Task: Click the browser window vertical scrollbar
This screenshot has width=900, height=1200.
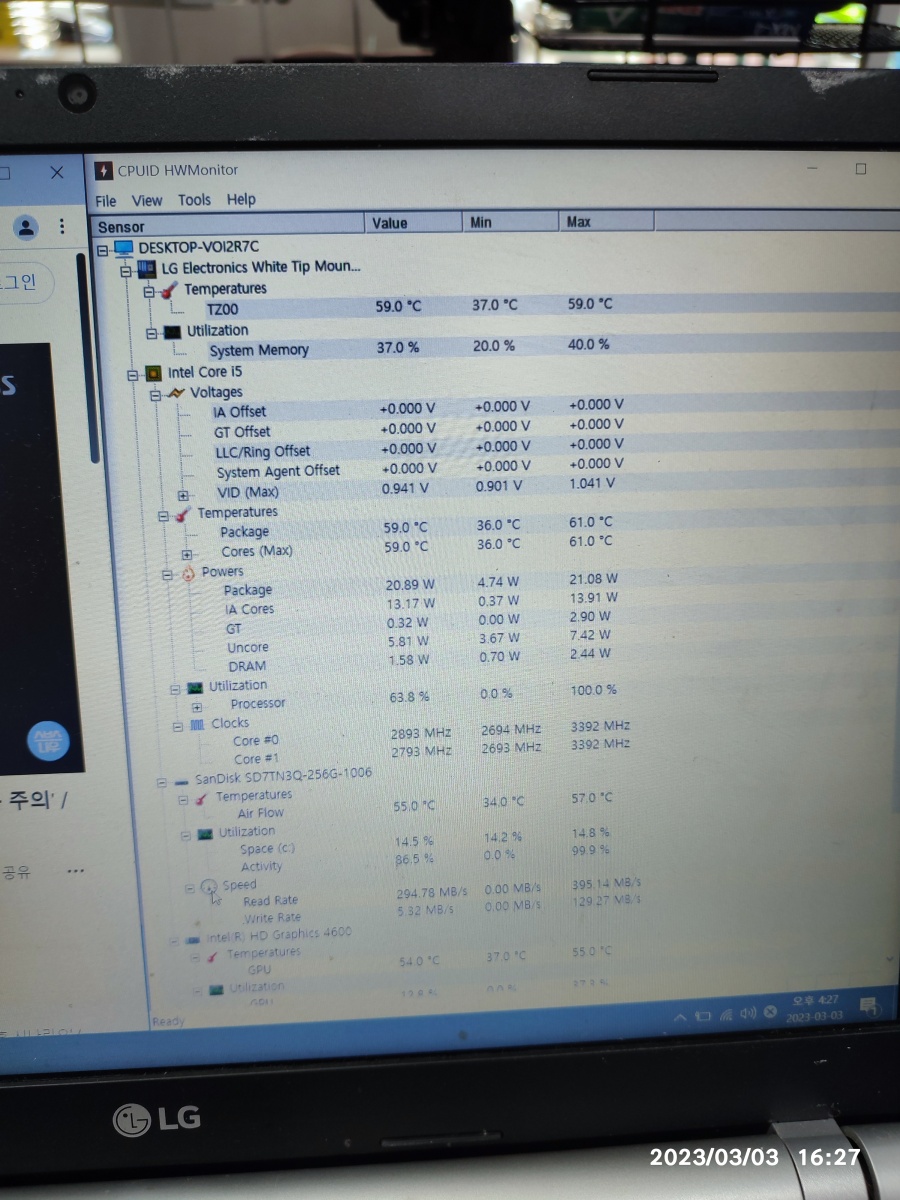Action: tap(89, 357)
